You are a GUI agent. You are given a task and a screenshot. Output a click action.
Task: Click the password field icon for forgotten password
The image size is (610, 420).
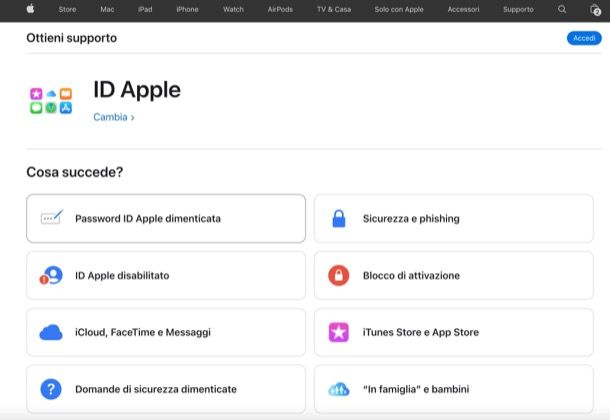pyautogui.click(x=52, y=218)
